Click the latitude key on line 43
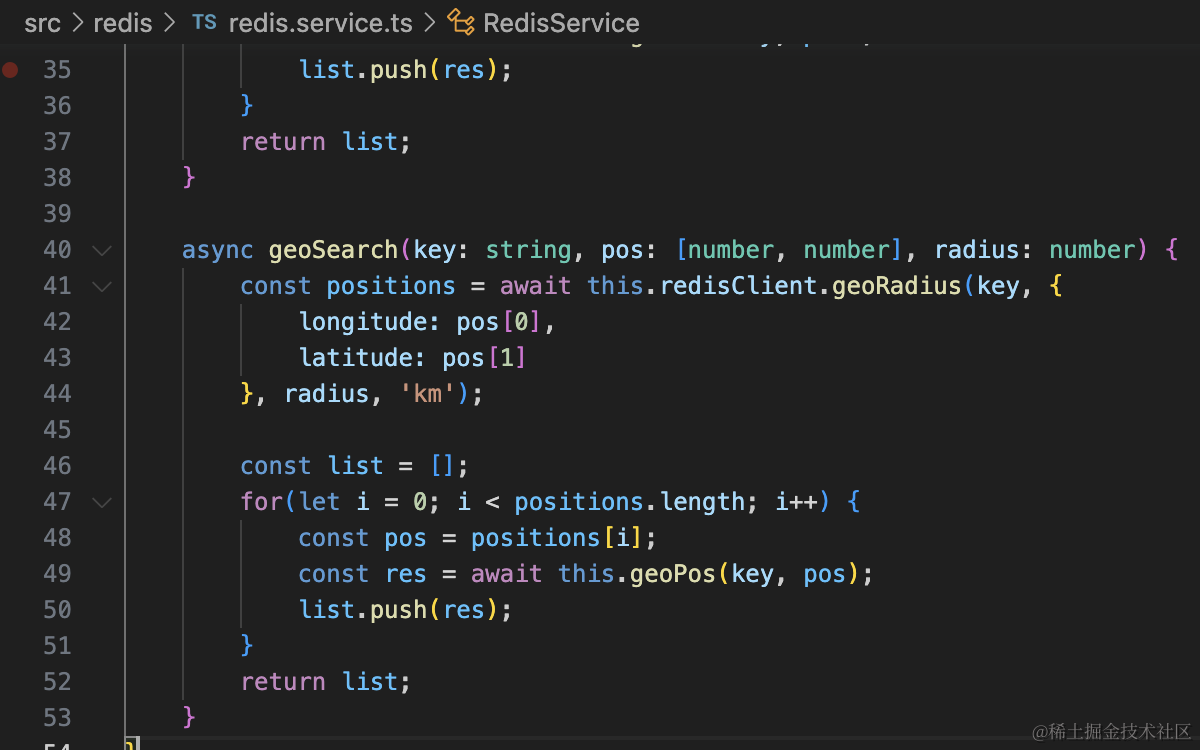This screenshot has height=750, width=1200. tap(356, 358)
